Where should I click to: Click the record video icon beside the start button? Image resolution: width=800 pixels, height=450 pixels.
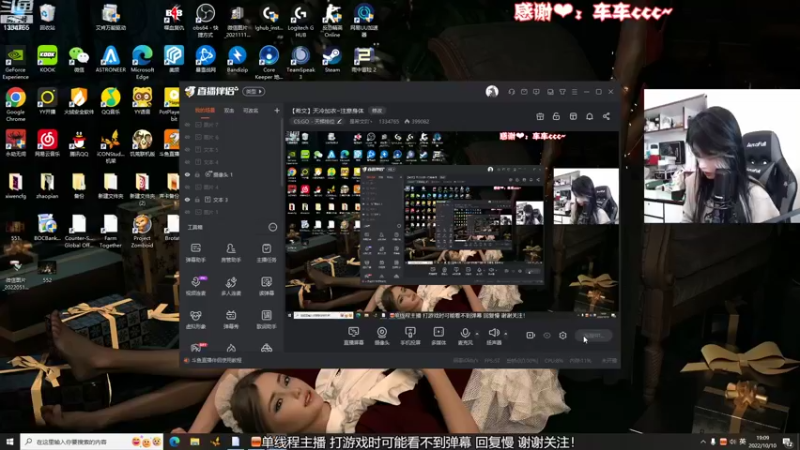coord(531,335)
